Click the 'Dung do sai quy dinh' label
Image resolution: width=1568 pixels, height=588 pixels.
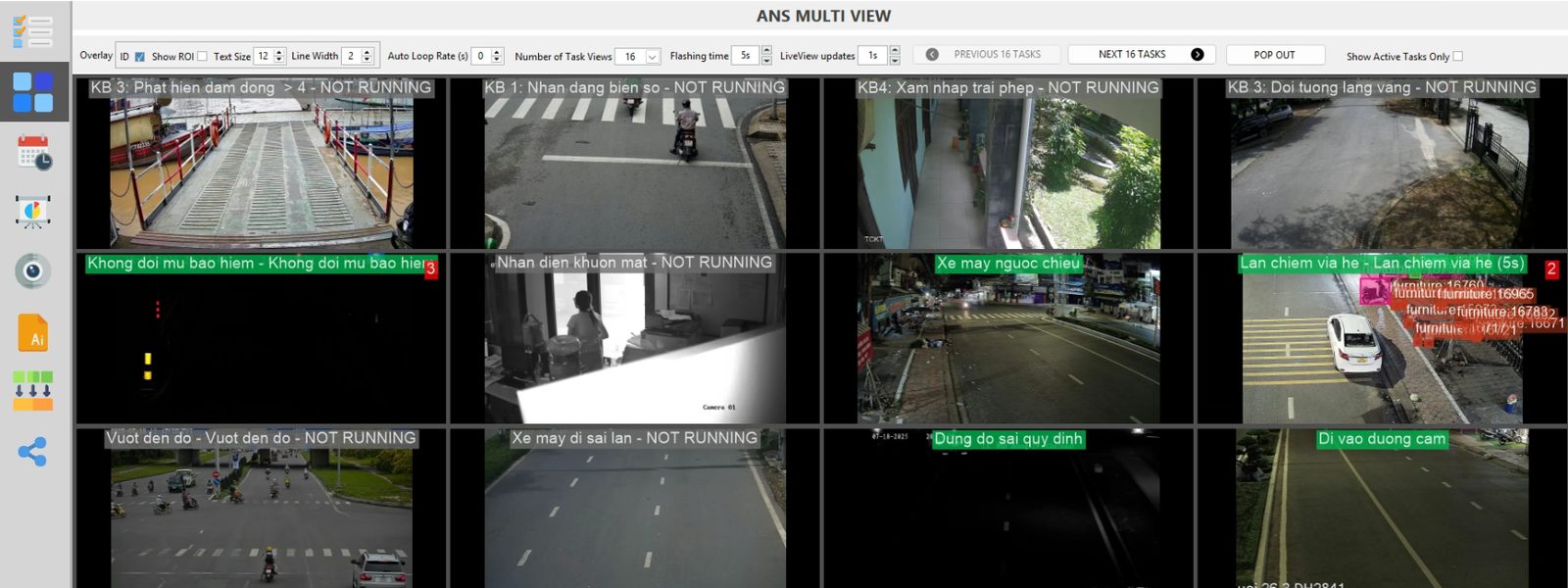(x=1008, y=439)
